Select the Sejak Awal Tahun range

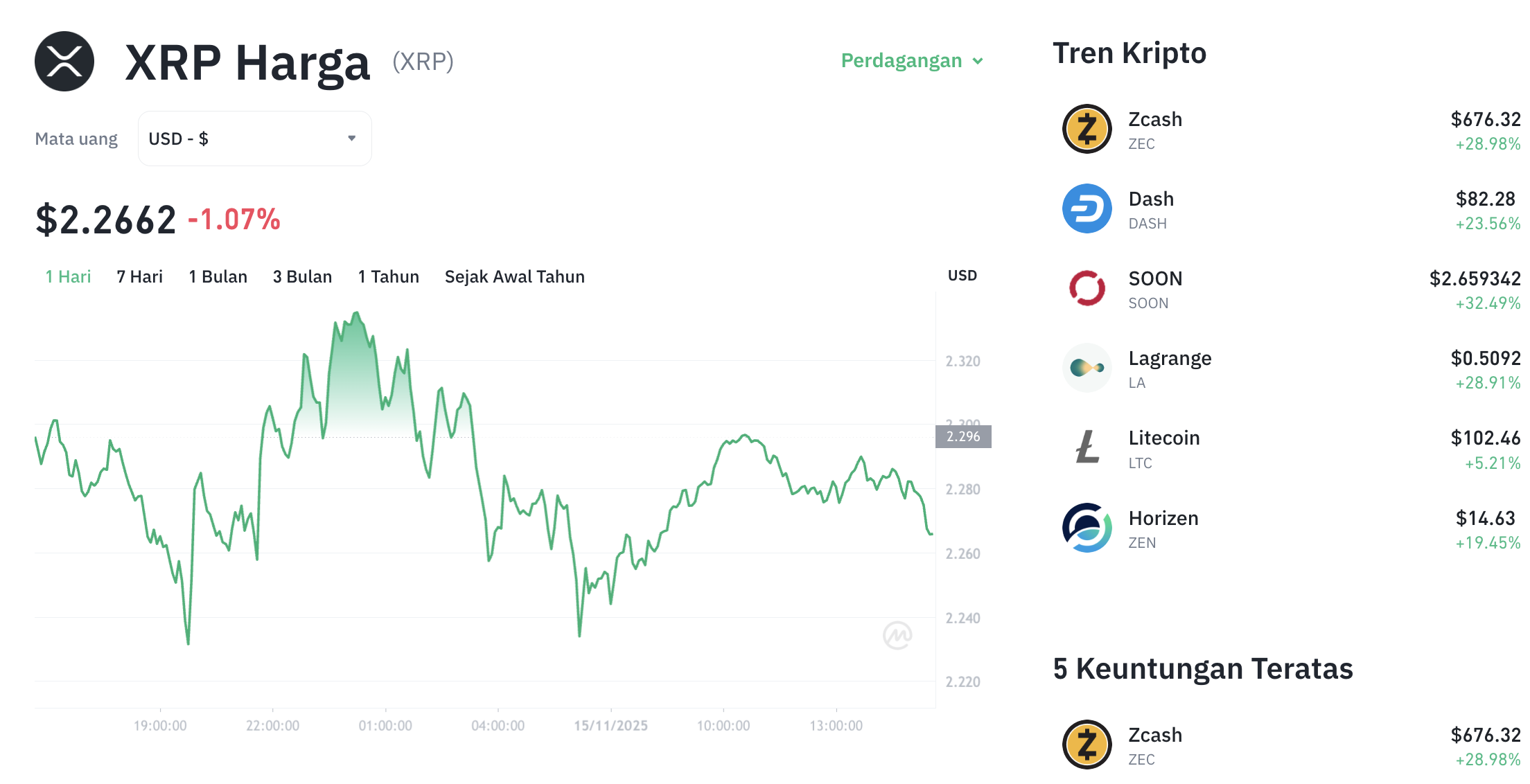(515, 276)
